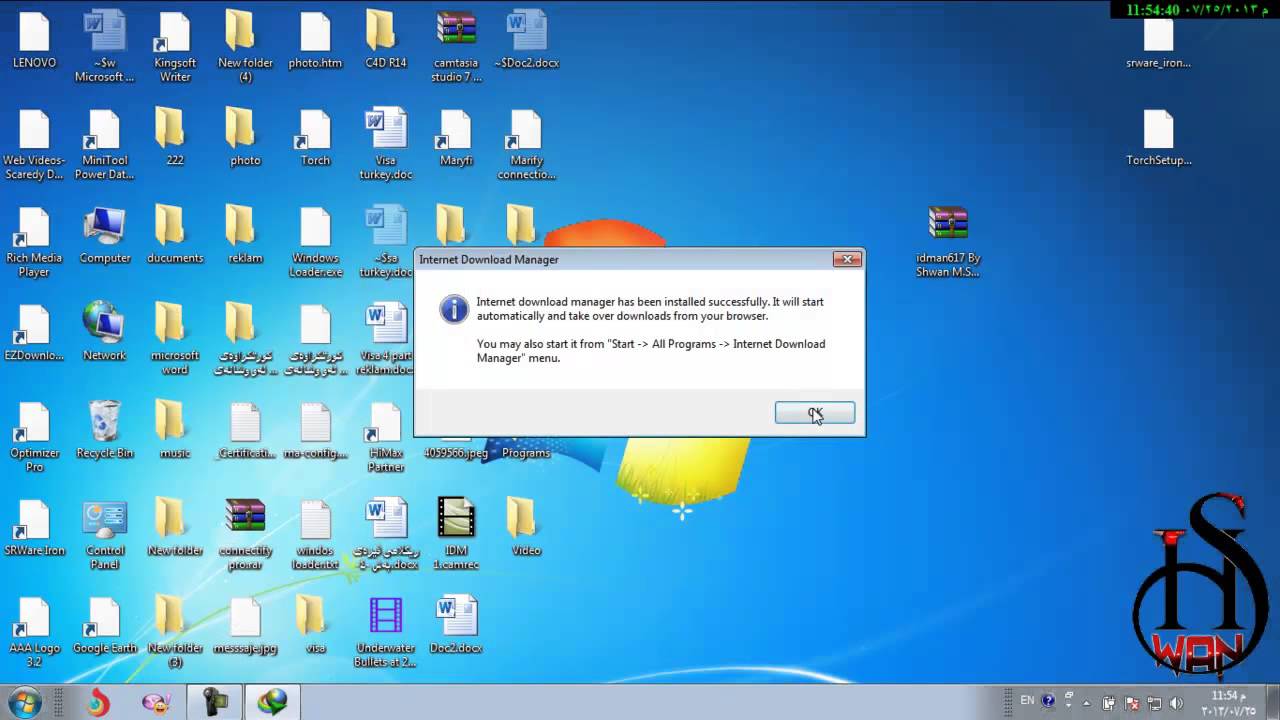The image size is (1280, 720).
Task: Select the windos loader.txt file
Action: click(x=315, y=535)
